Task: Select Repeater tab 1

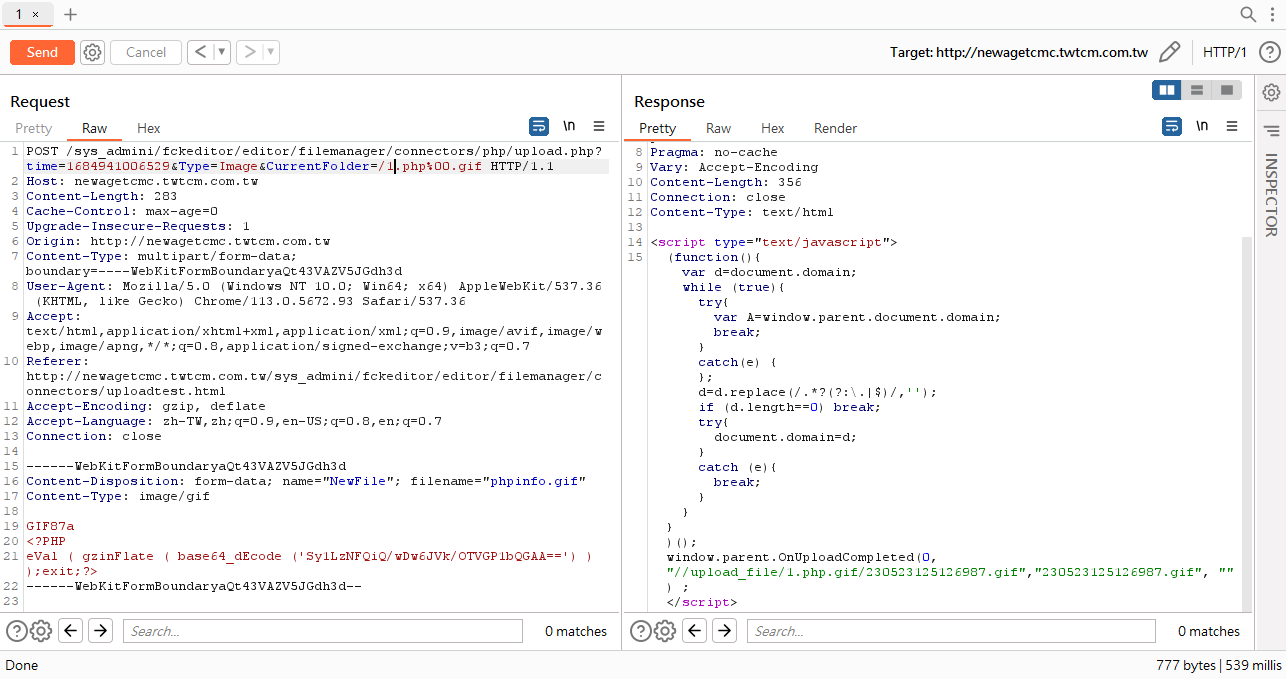Action: pos(19,14)
